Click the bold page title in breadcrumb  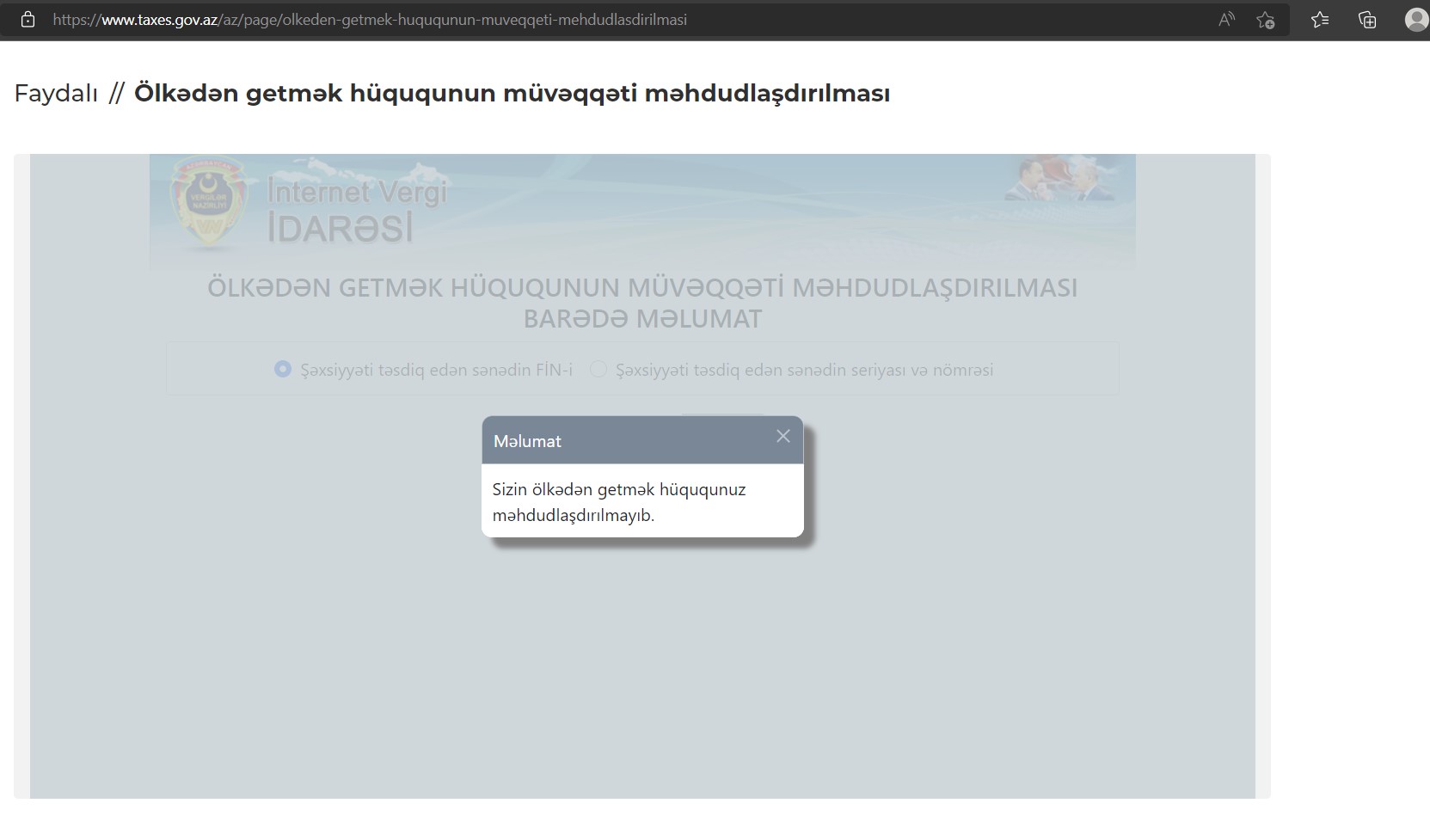(512, 94)
